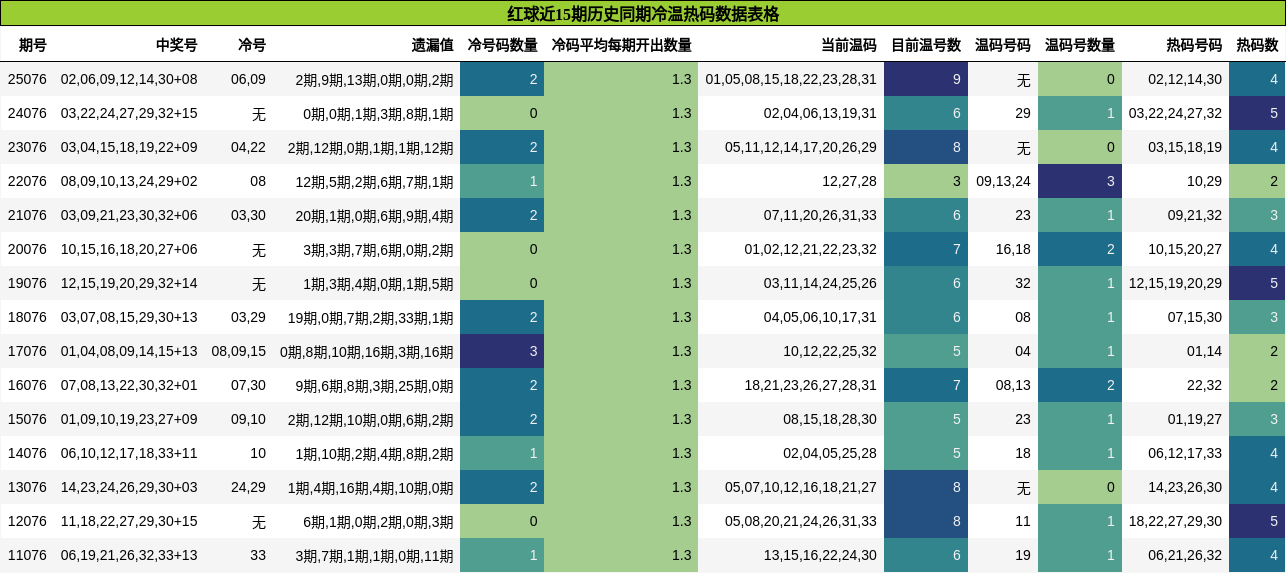This screenshot has width=1286, height=573.
Task: Click period cell 16076
Action: (x=27, y=385)
